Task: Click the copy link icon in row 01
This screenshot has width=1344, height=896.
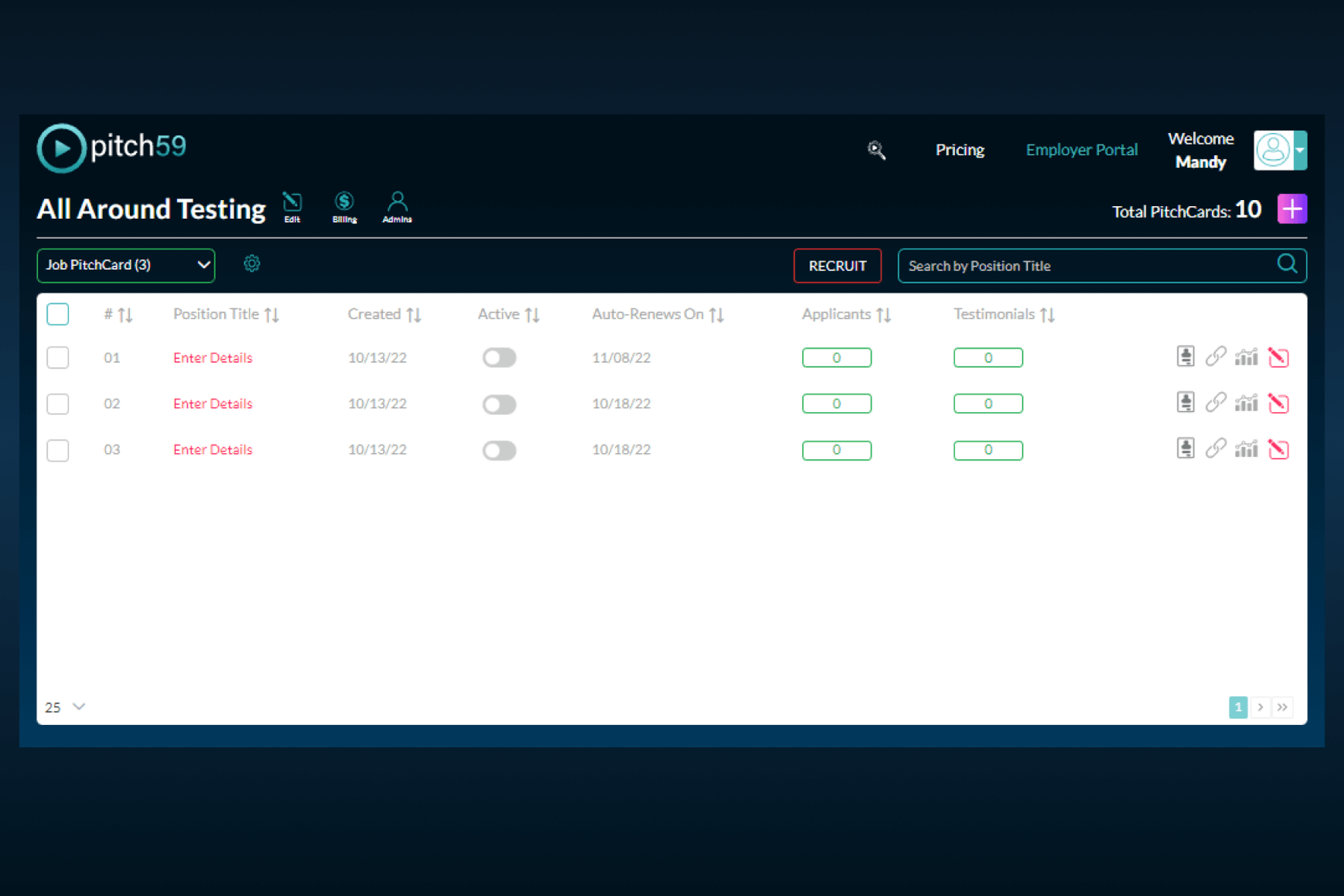Action: 1216,357
